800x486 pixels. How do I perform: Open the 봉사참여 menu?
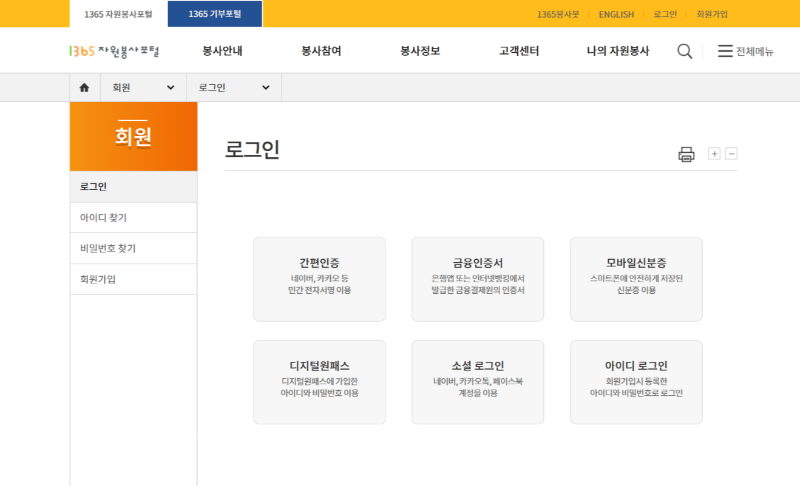coord(321,51)
